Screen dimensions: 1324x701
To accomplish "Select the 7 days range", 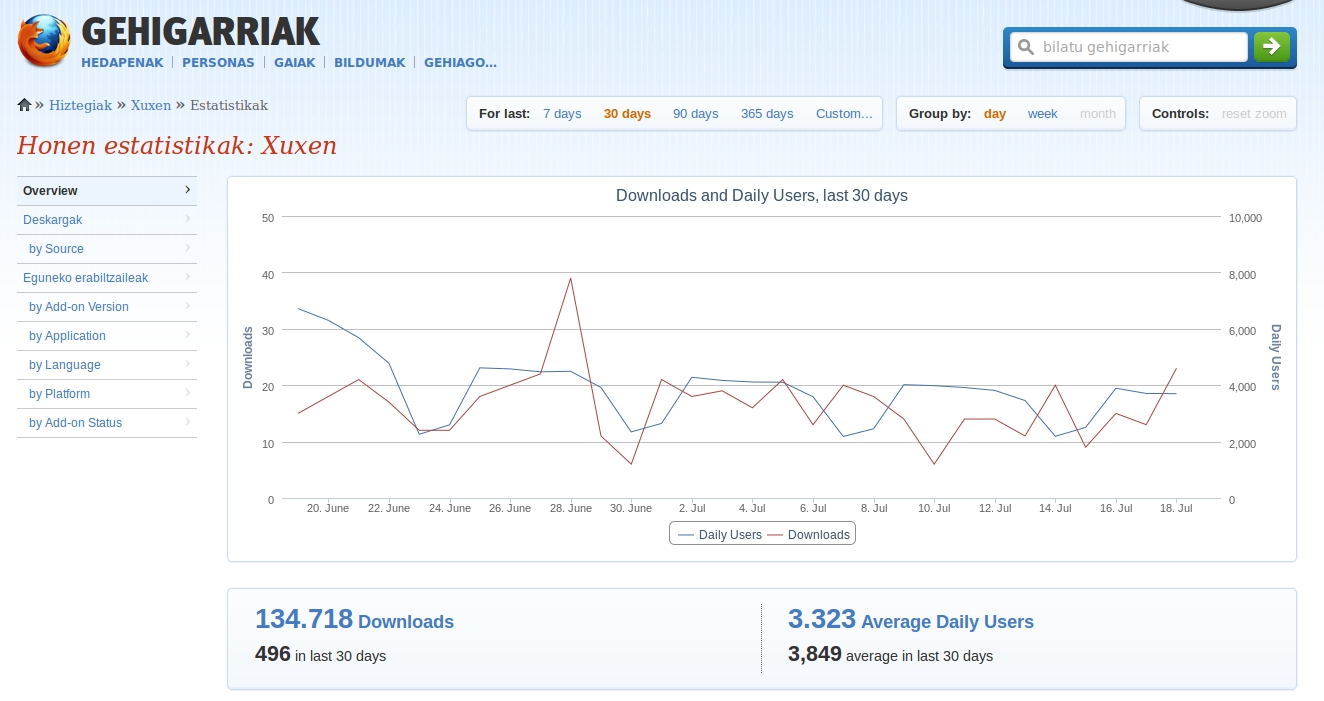I will (x=562, y=114).
